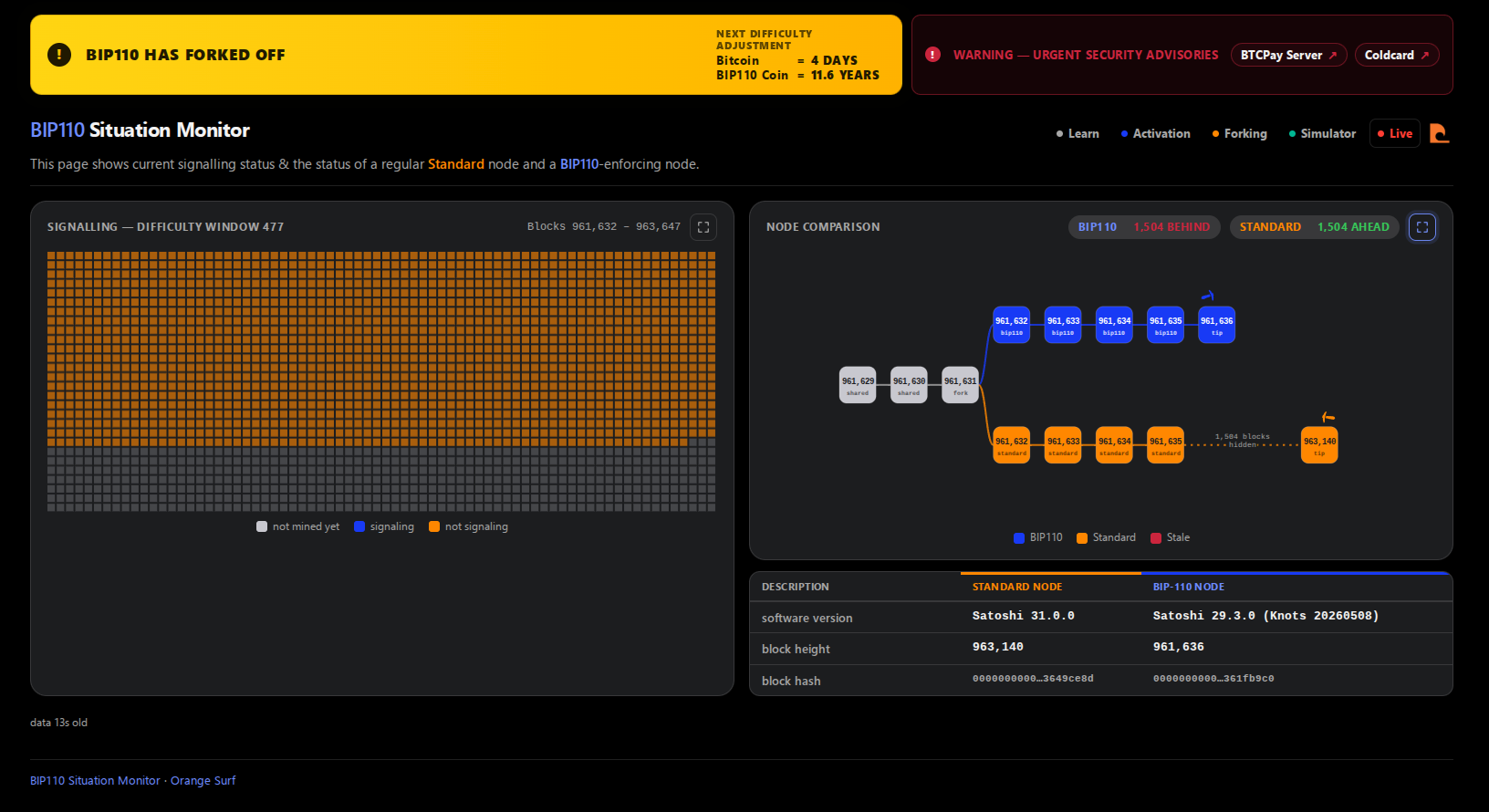Click the 'BIP110 HAS FORKED OFF' banner text

click(x=185, y=55)
